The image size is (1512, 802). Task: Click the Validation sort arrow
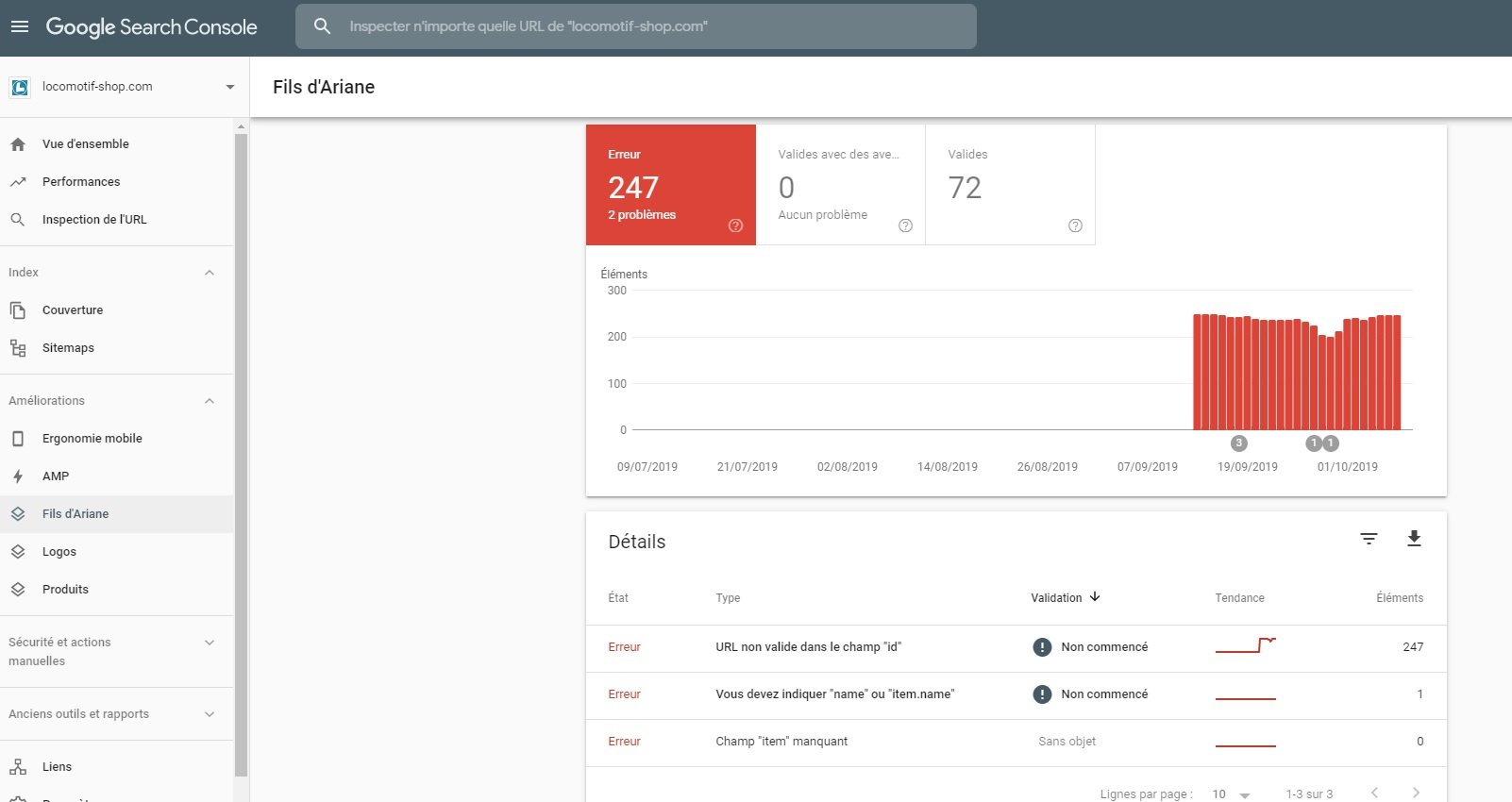click(x=1095, y=597)
